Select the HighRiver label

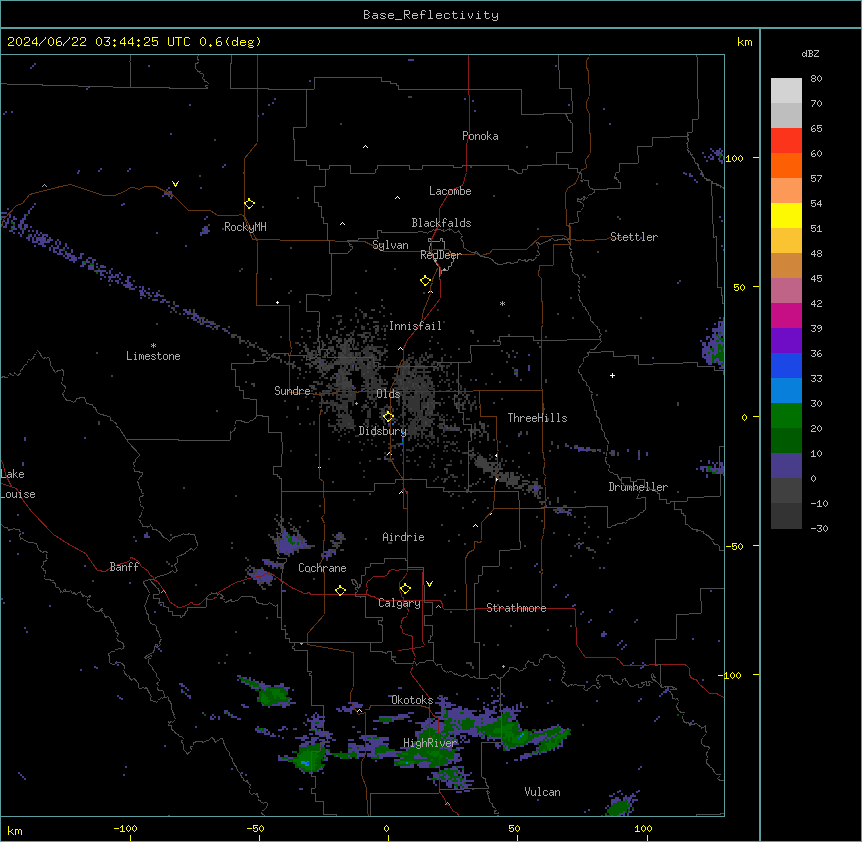point(430,743)
